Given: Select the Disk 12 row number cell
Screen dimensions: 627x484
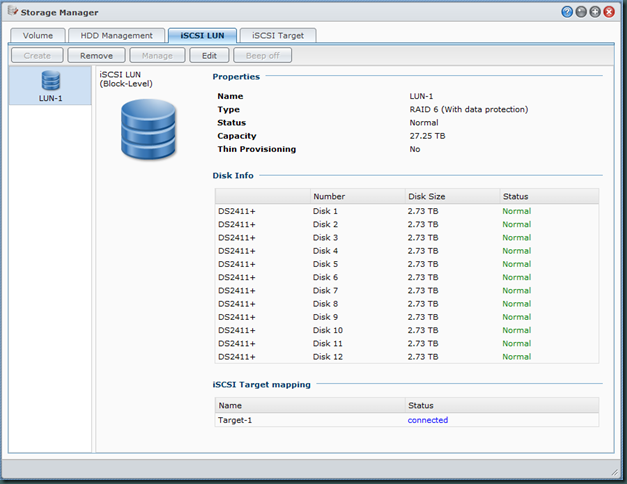Looking at the screenshot, I should tap(327, 356).
